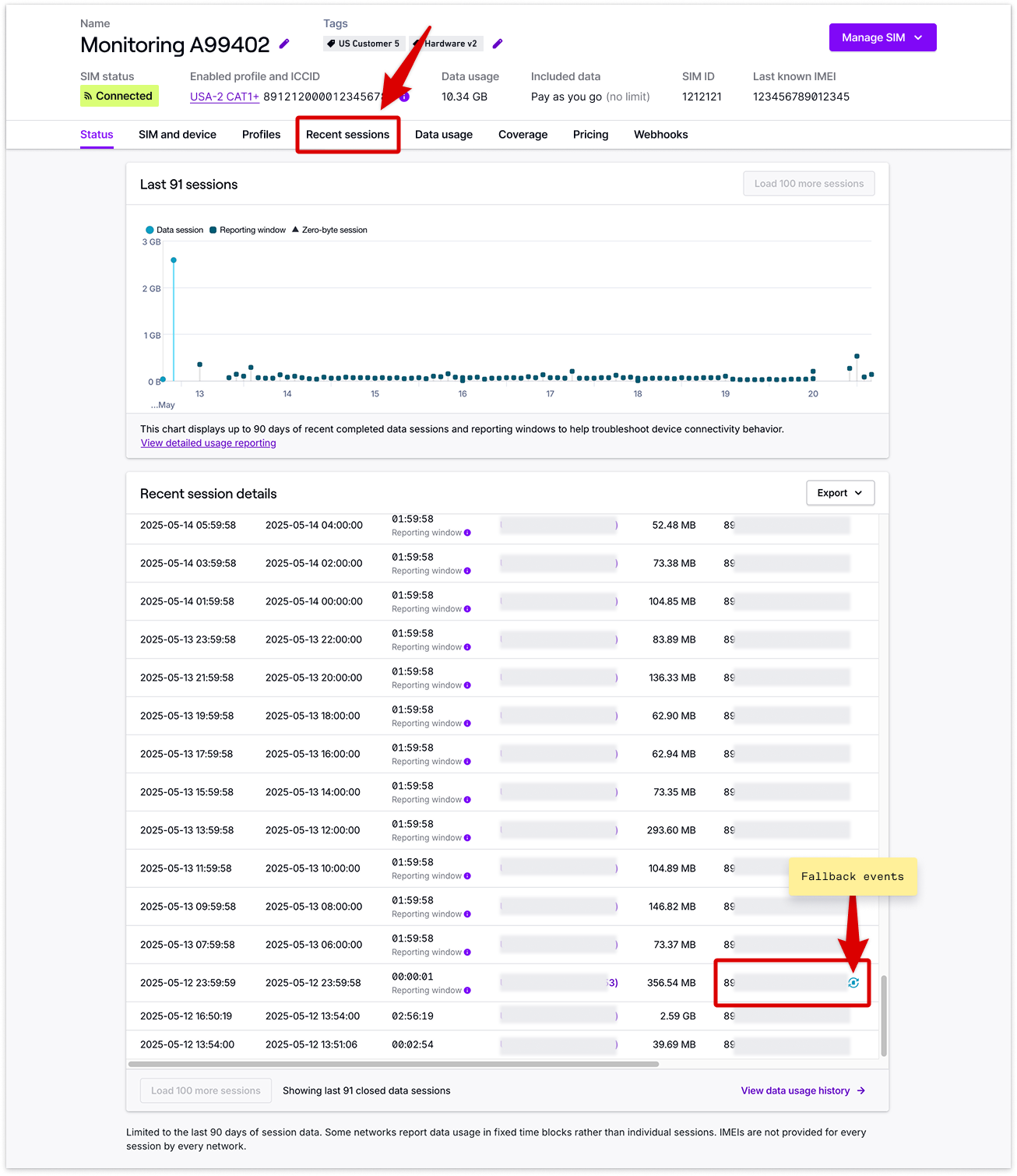Image resolution: width=1017 pixels, height=1176 pixels.
Task: Toggle the Reporting window legend item
Action: pos(248,230)
